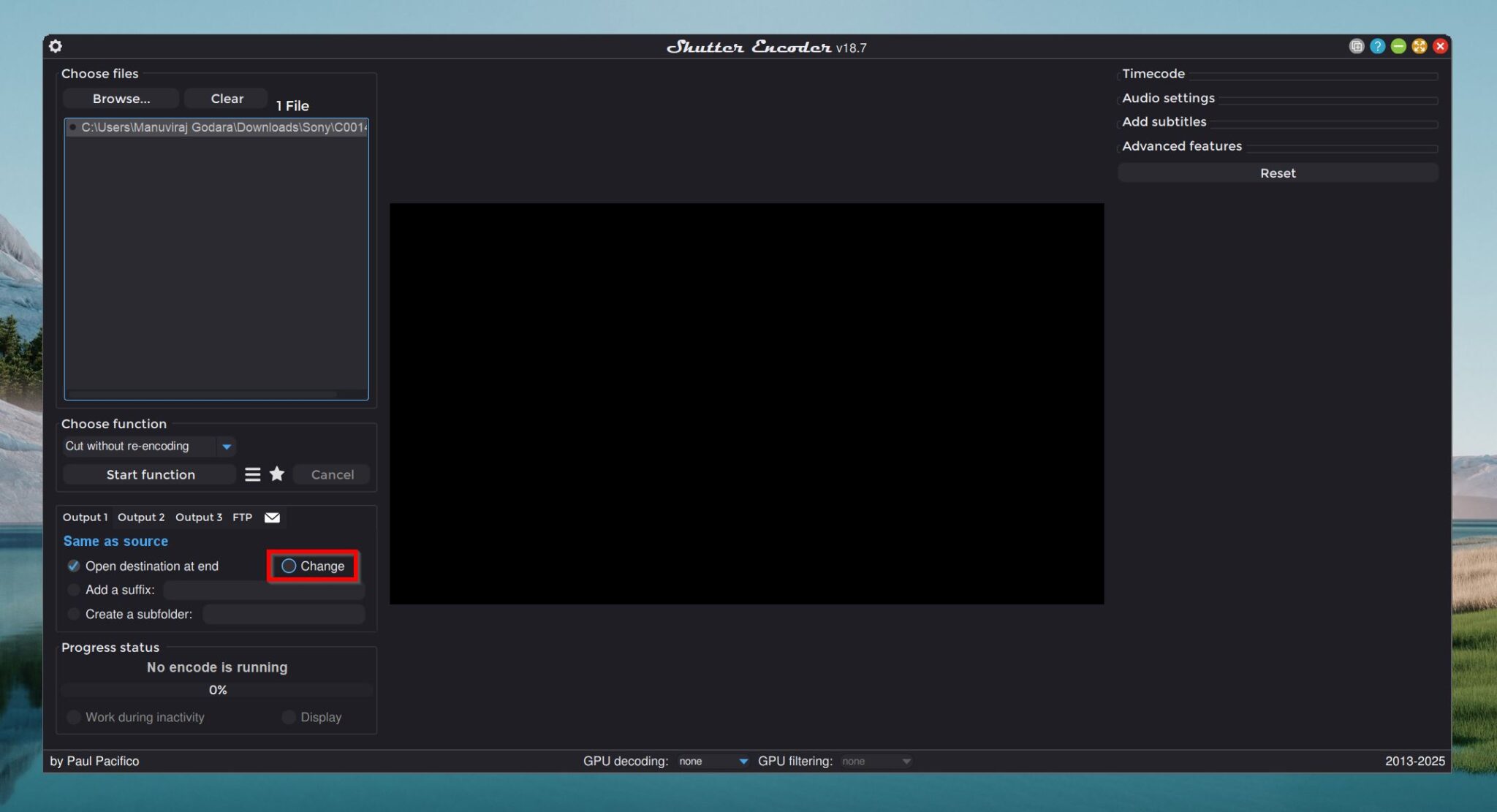Image resolution: width=1497 pixels, height=812 pixels.
Task: Select the Change radio button
Action: click(289, 566)
